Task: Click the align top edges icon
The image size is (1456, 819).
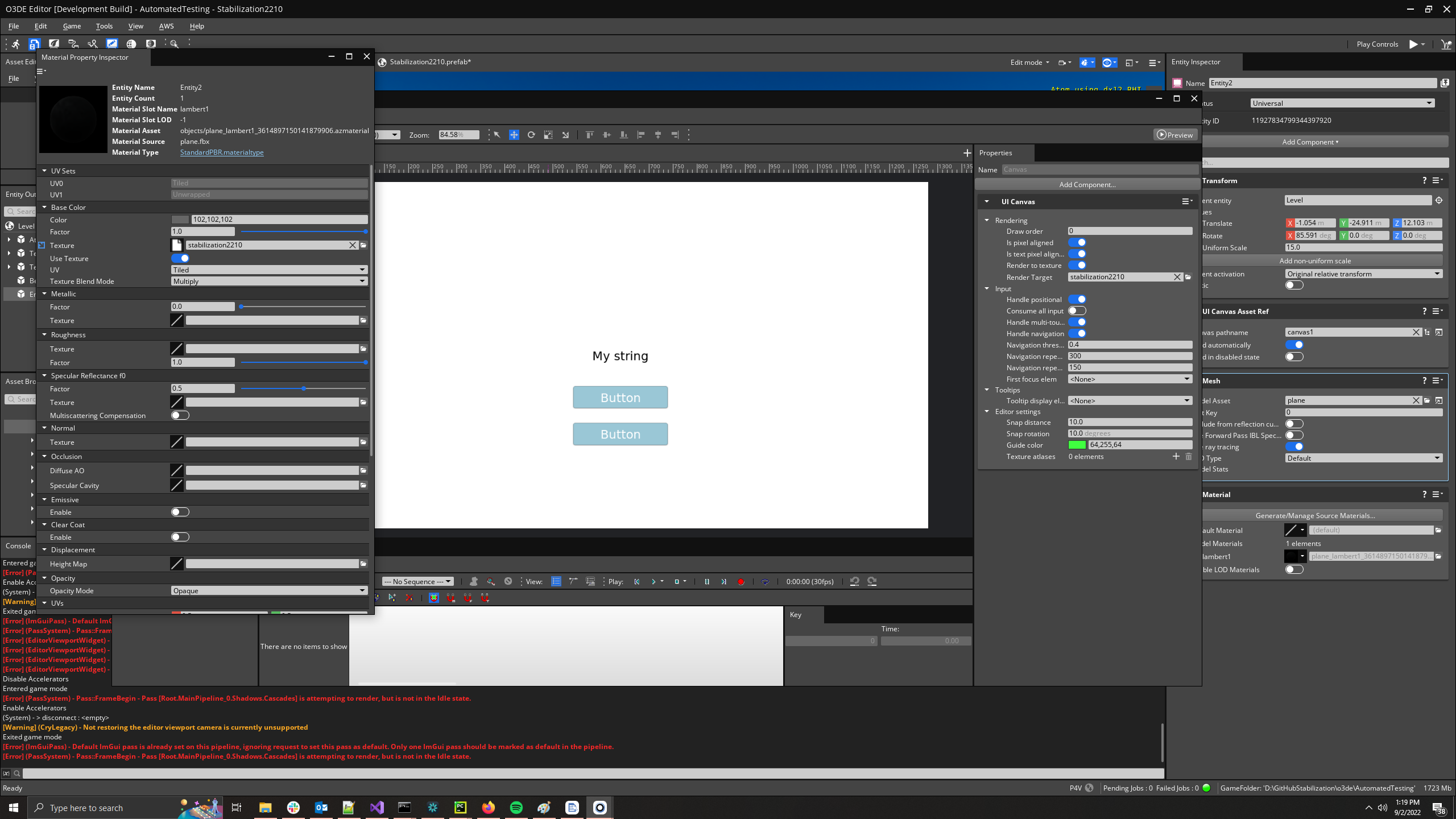Action: (x=589, y=135)
